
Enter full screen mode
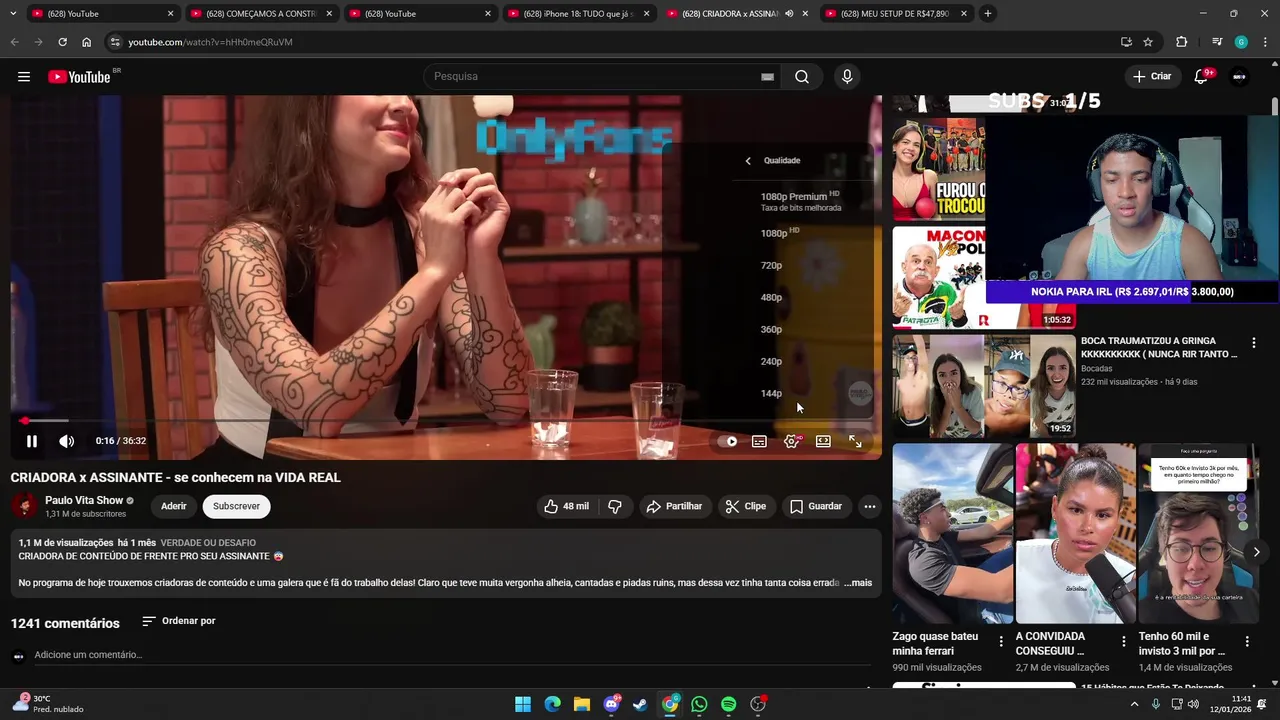pyautogui.click(x=855, y=441)
